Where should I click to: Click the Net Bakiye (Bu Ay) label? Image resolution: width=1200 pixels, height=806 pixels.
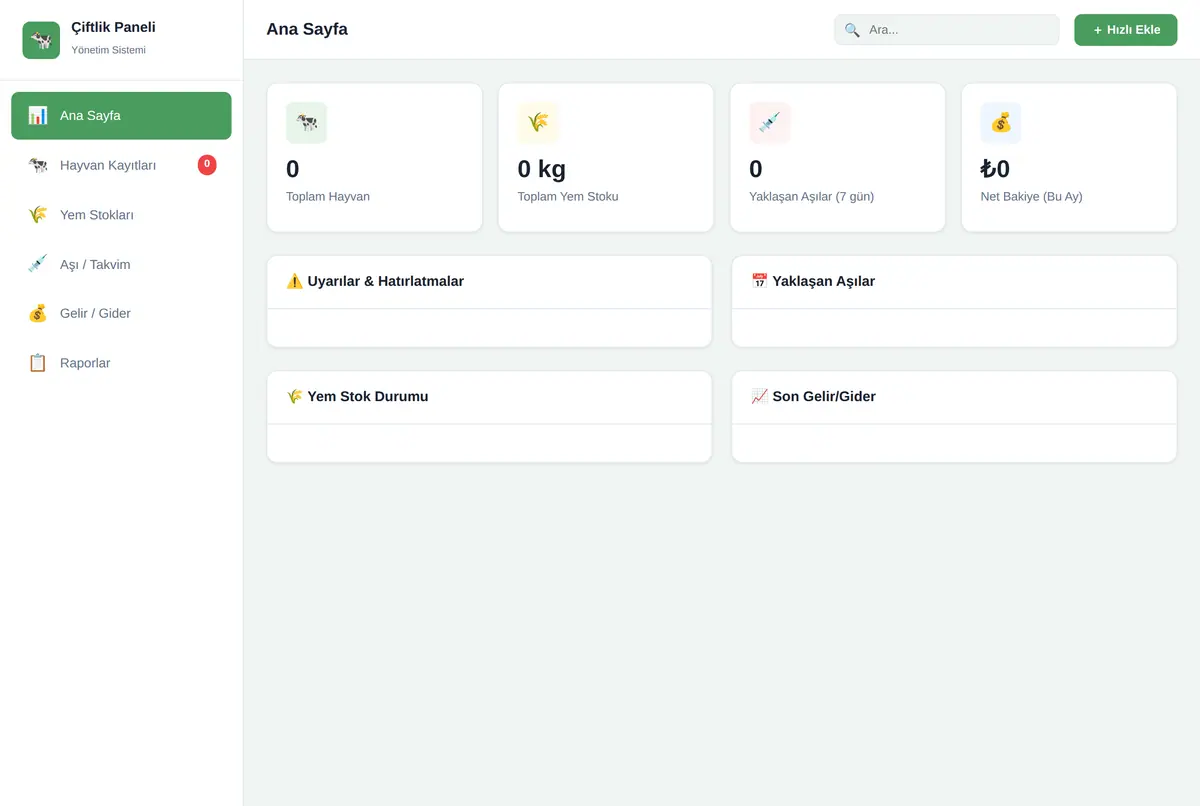[x=1032, y=197]
